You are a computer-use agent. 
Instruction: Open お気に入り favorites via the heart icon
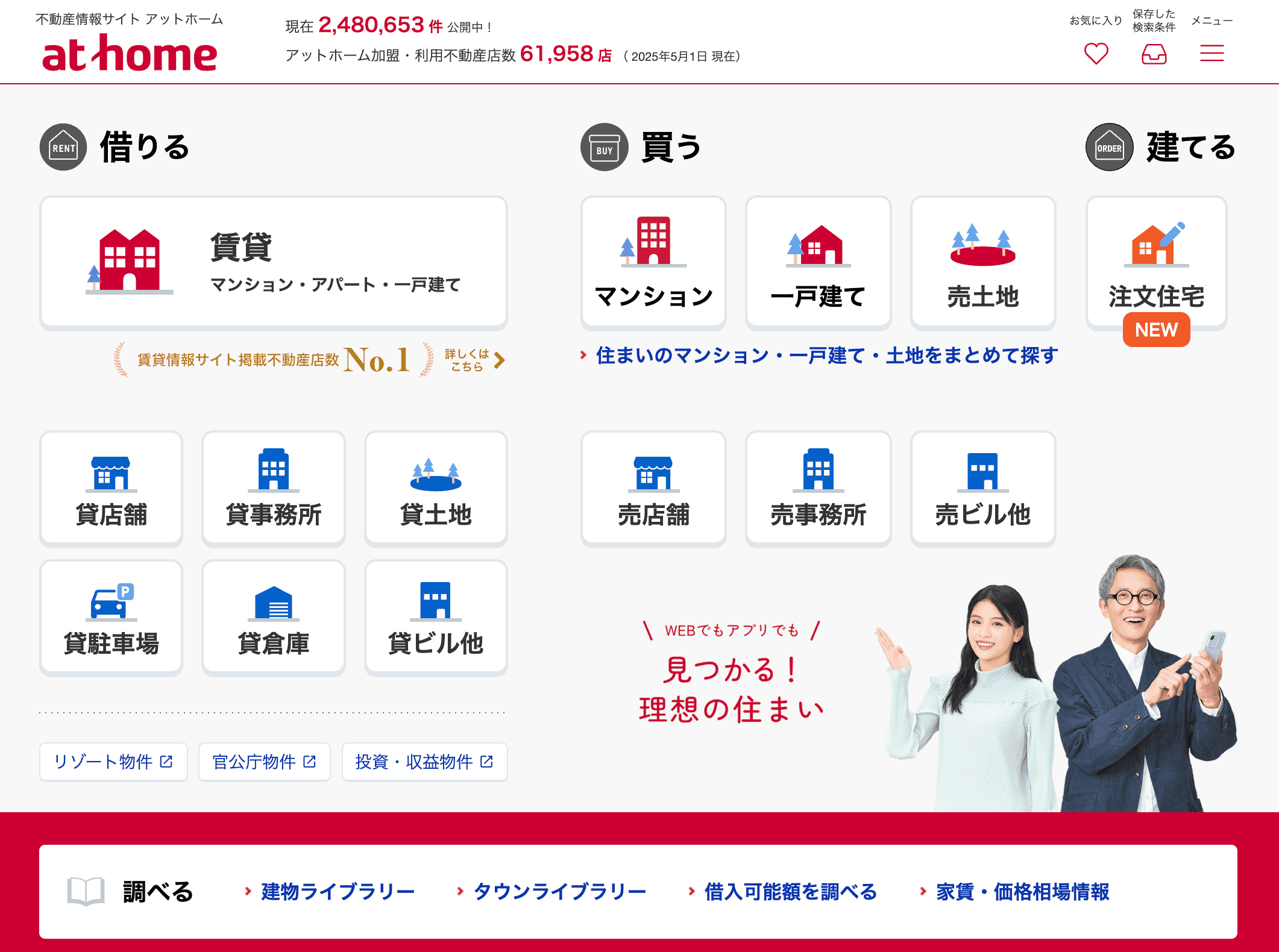point(1096,54)
